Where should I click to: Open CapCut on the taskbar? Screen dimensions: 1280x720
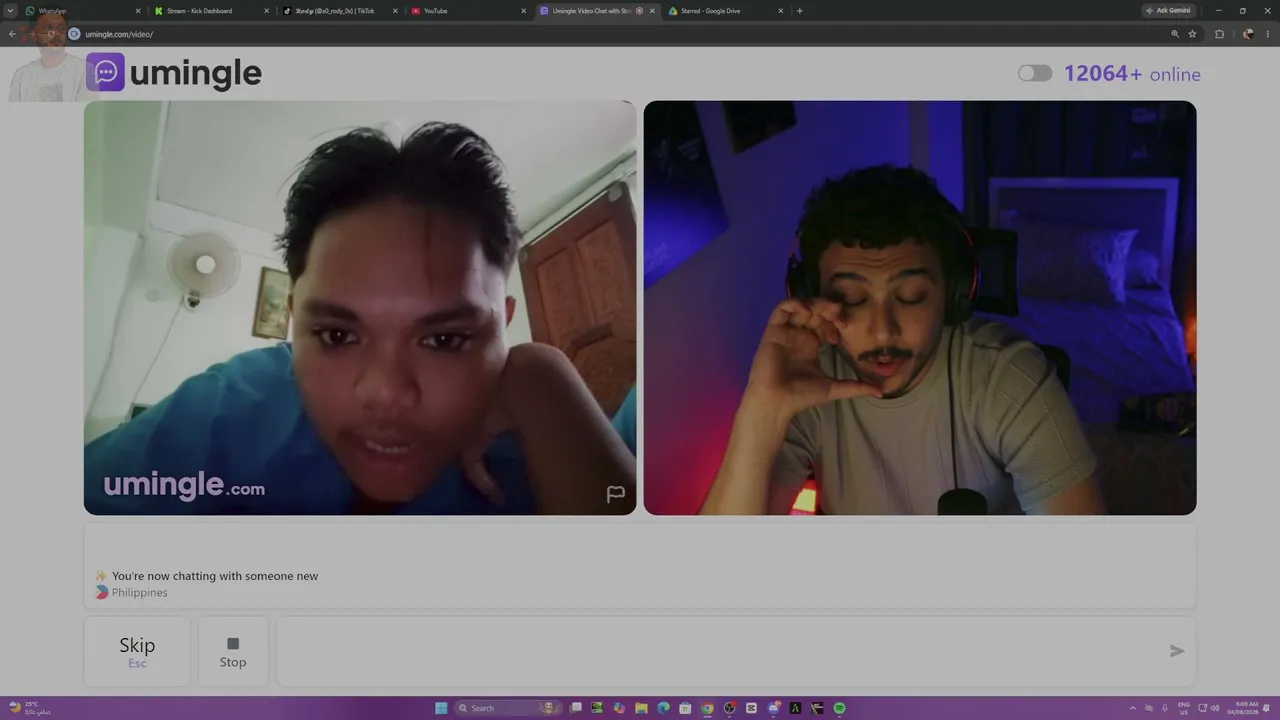751,708
